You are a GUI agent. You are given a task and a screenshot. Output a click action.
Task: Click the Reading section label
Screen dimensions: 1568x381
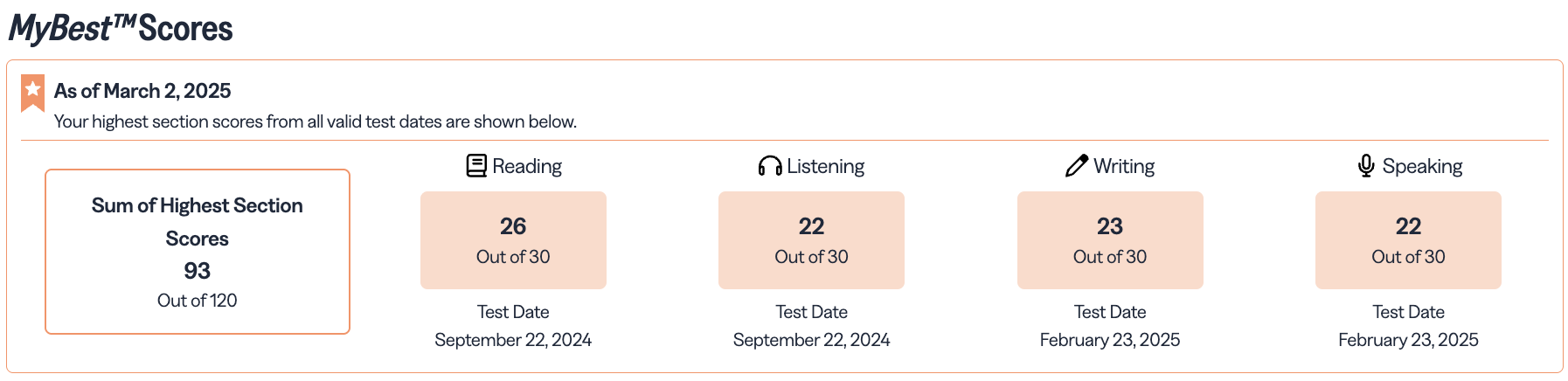click(x=527, y=166)
